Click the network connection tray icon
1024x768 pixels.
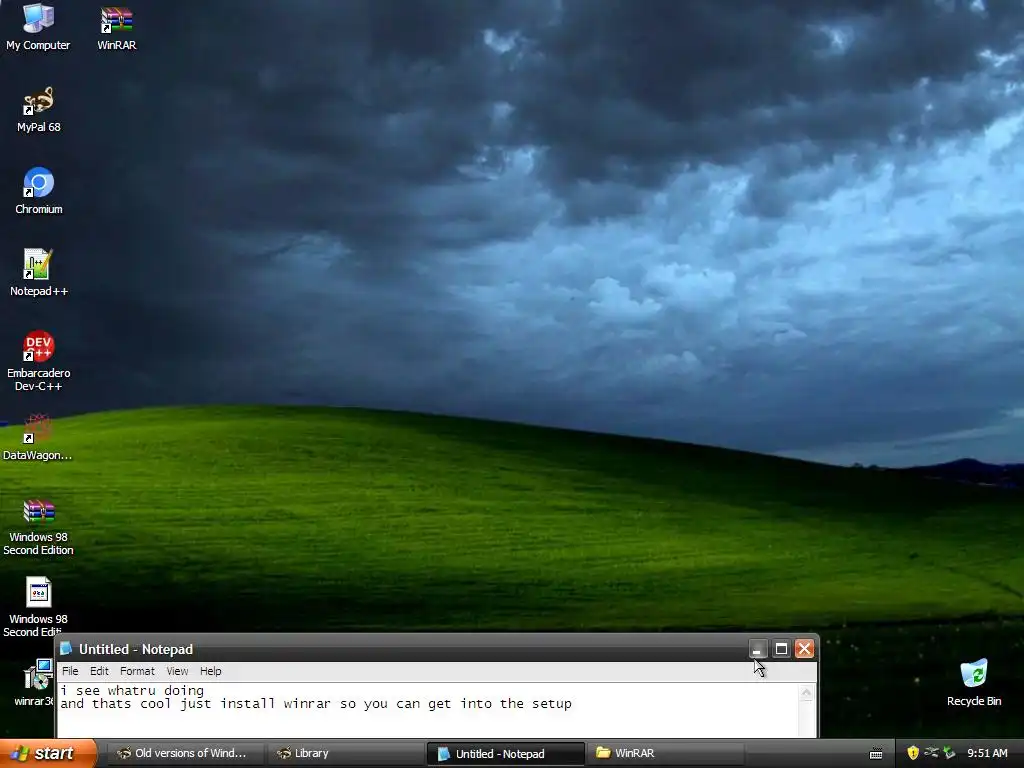[931, 753]
